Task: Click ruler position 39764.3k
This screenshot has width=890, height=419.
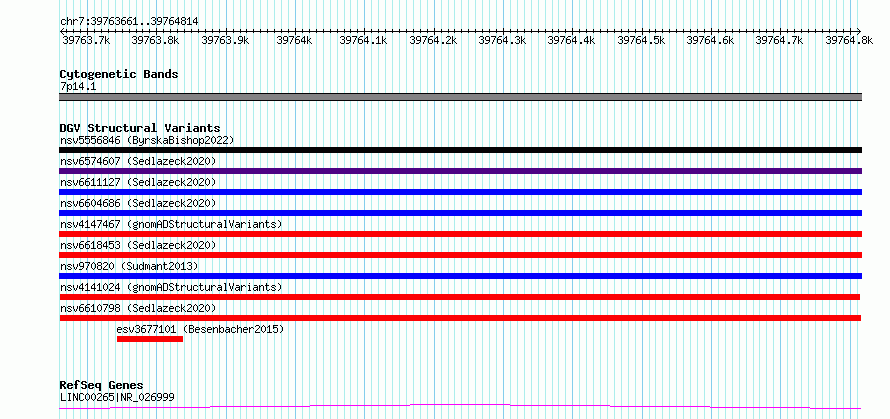Action: click(x=502, y=40)
